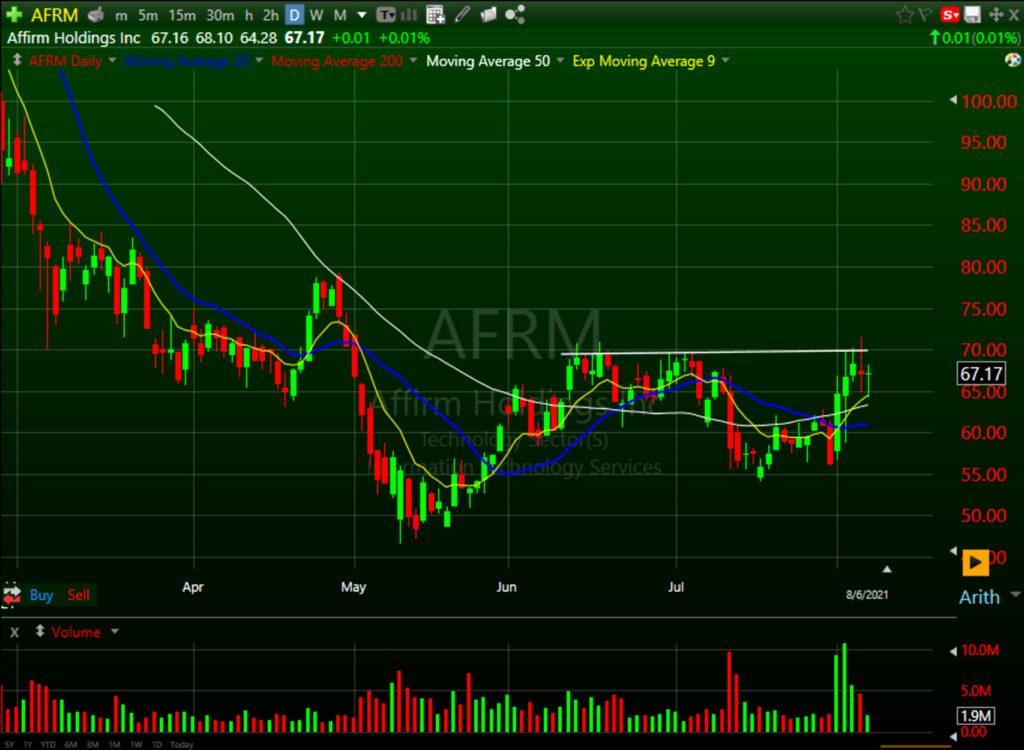Screen dimensions: 1024x750
Task: Switch to the Weekly 'W' timeframe
Action: coord(317,15)
